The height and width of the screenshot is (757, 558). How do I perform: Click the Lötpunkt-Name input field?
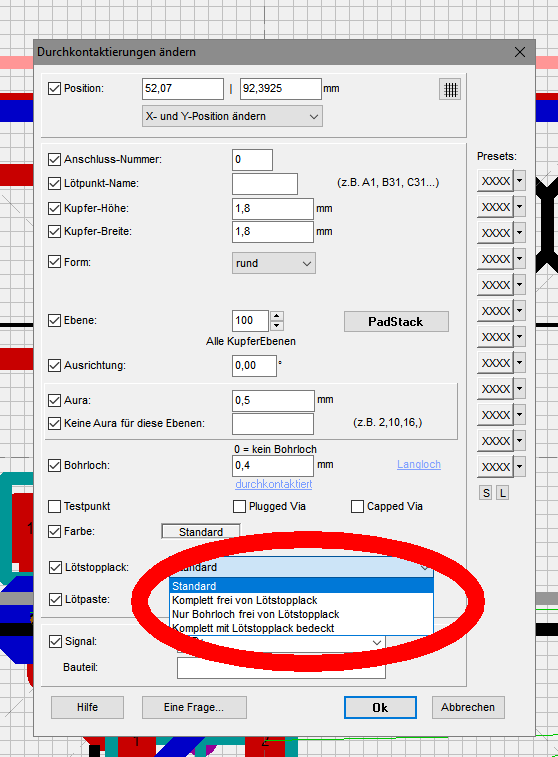point(265,184)
